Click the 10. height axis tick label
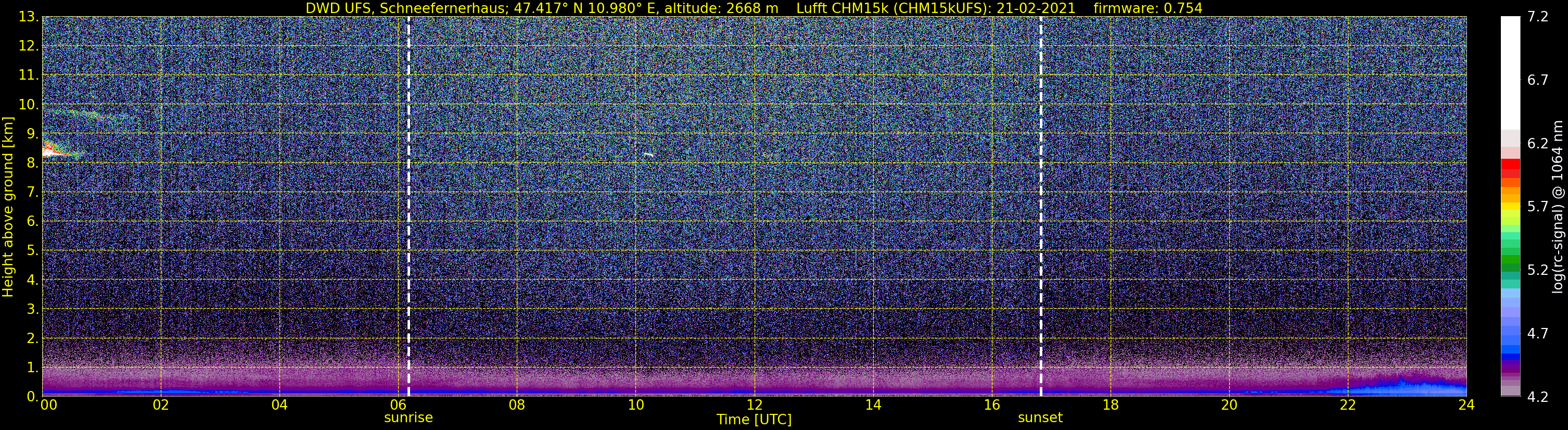 (x=28, y=105)
